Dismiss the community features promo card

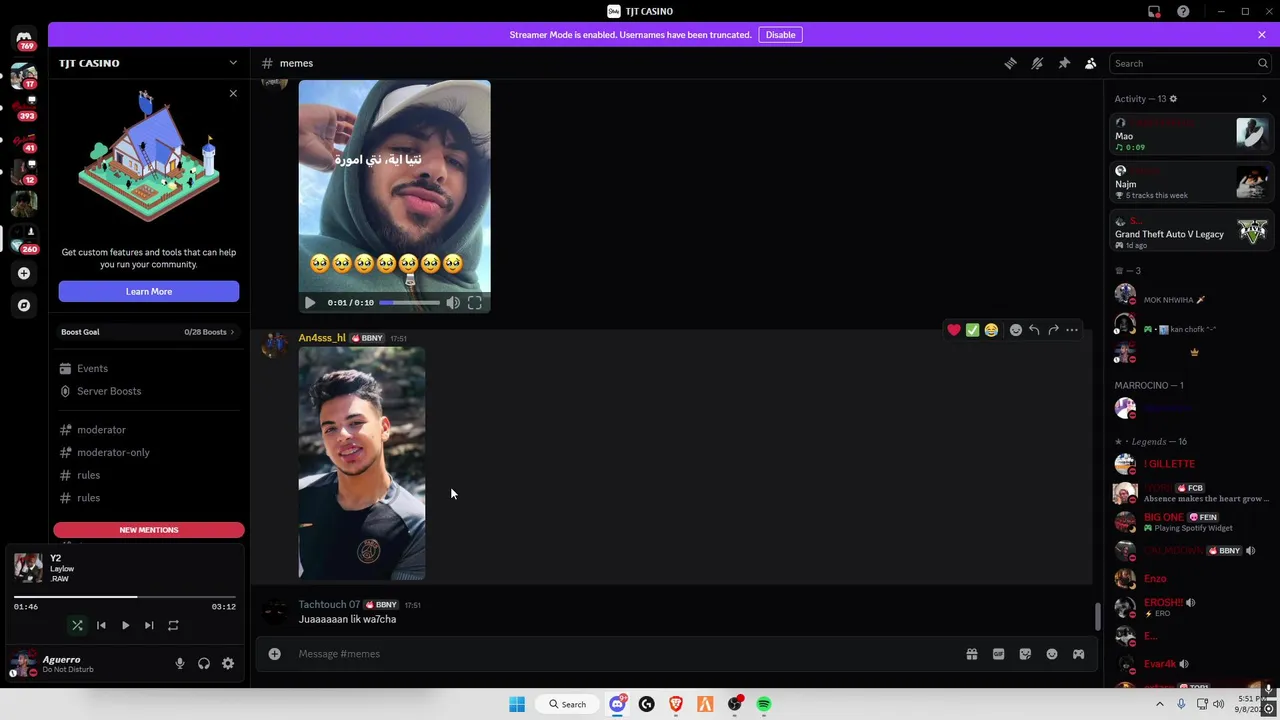[233, 93]
